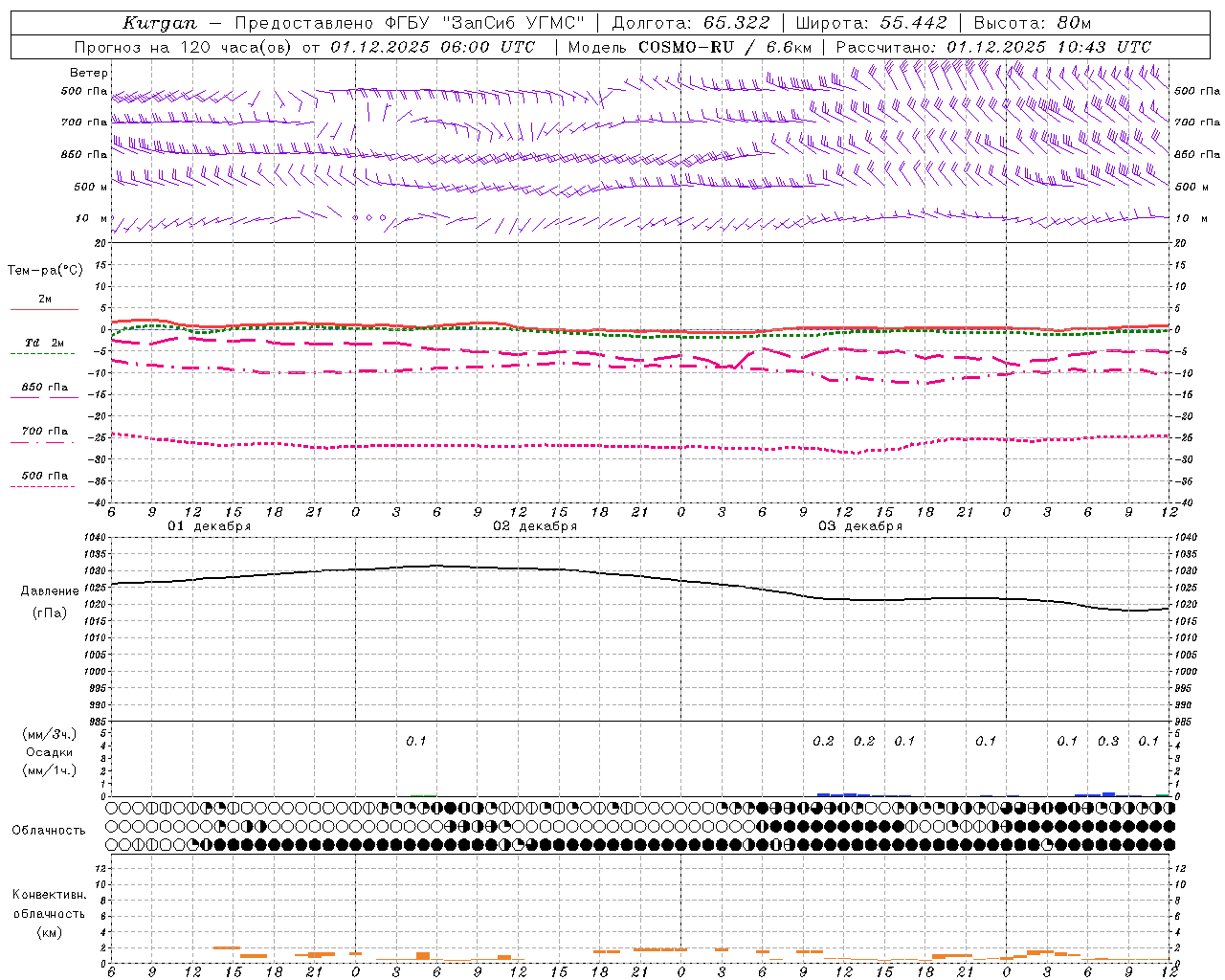Click the "03 декабря" date label

click(x=860, y=526)
